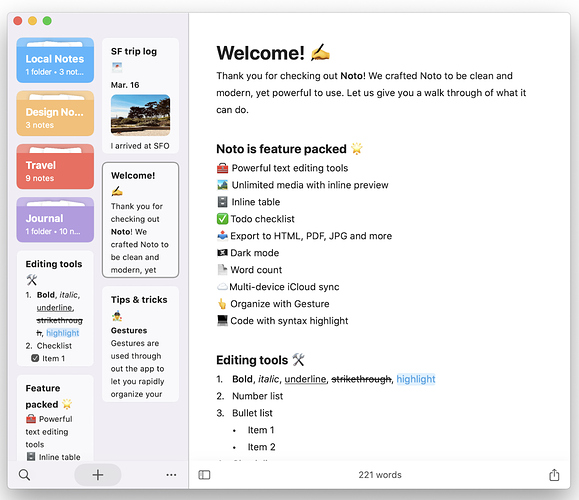Image resolution: width=579 pixels, height=500 pixels.
Task: Open the Editing tools note card
Action: (55, 308)
